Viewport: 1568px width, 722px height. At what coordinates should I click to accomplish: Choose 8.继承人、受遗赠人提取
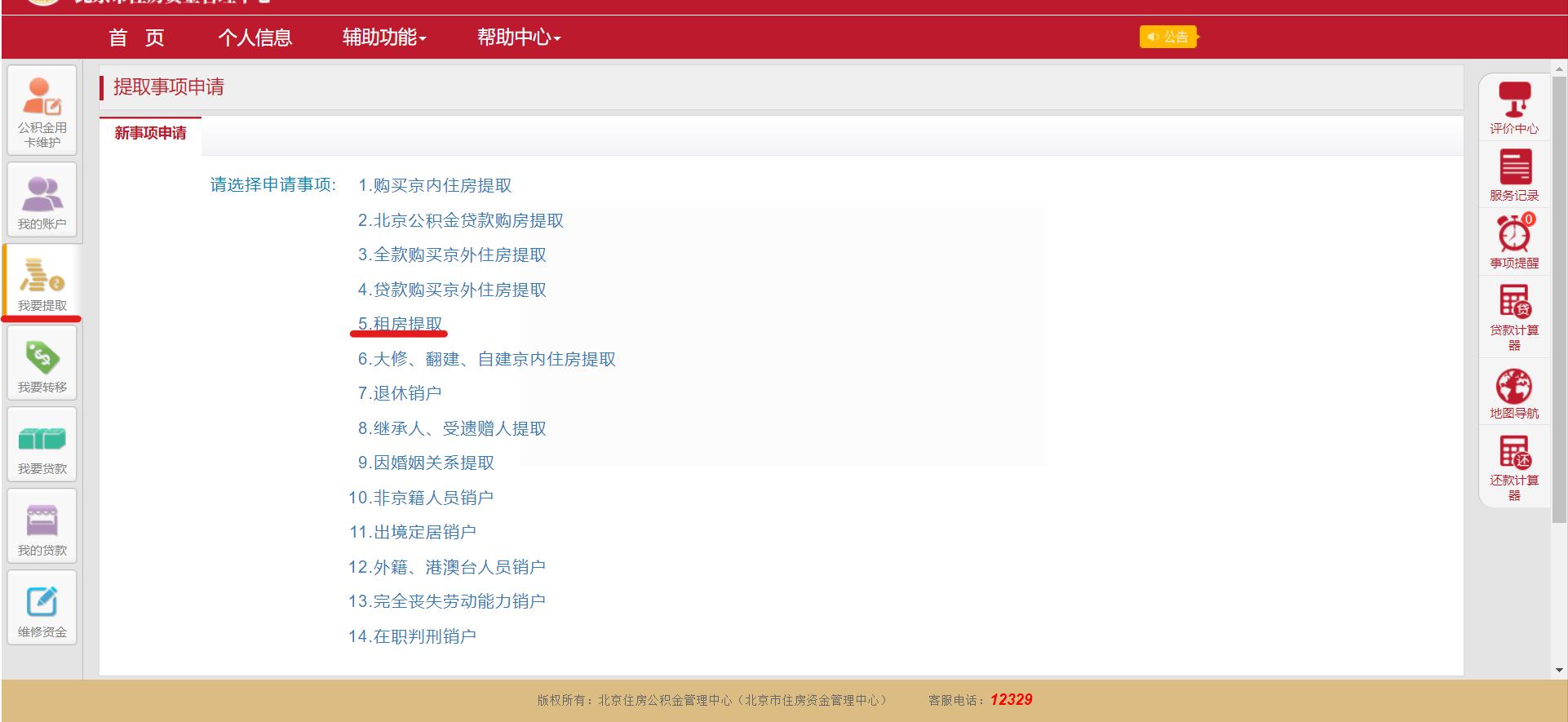(x=452, y=428)
